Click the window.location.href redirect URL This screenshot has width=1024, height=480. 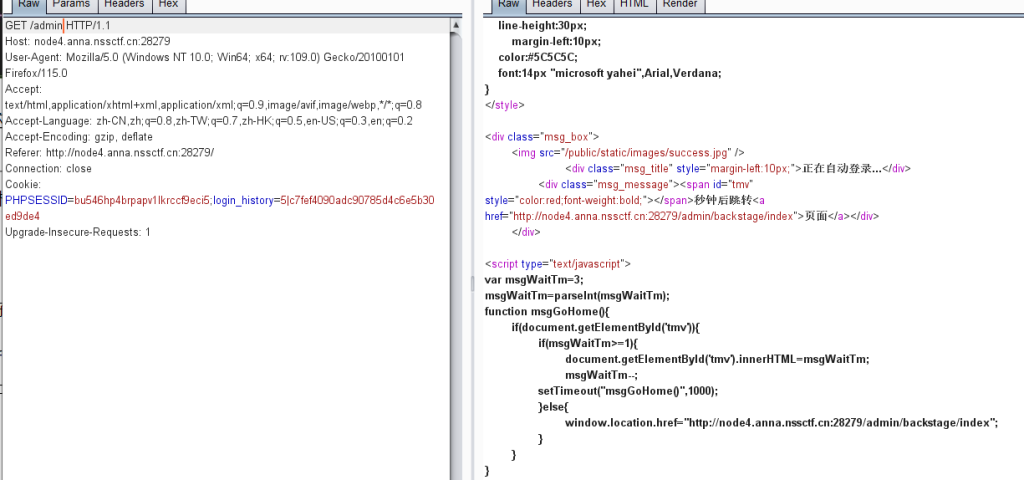click(840, 423)
